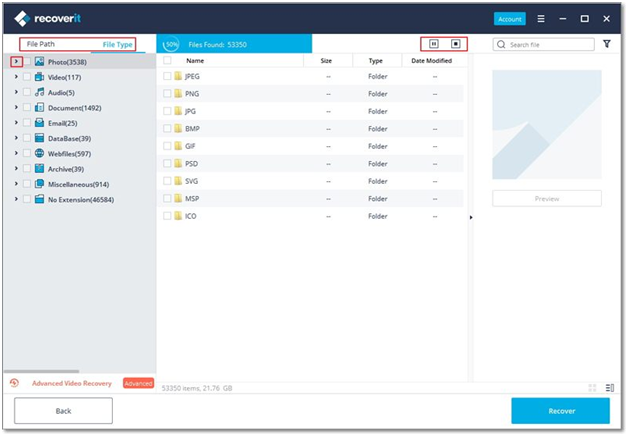Open the hamburger menu in title bar
Screen dimensions: 628x436
541,18
